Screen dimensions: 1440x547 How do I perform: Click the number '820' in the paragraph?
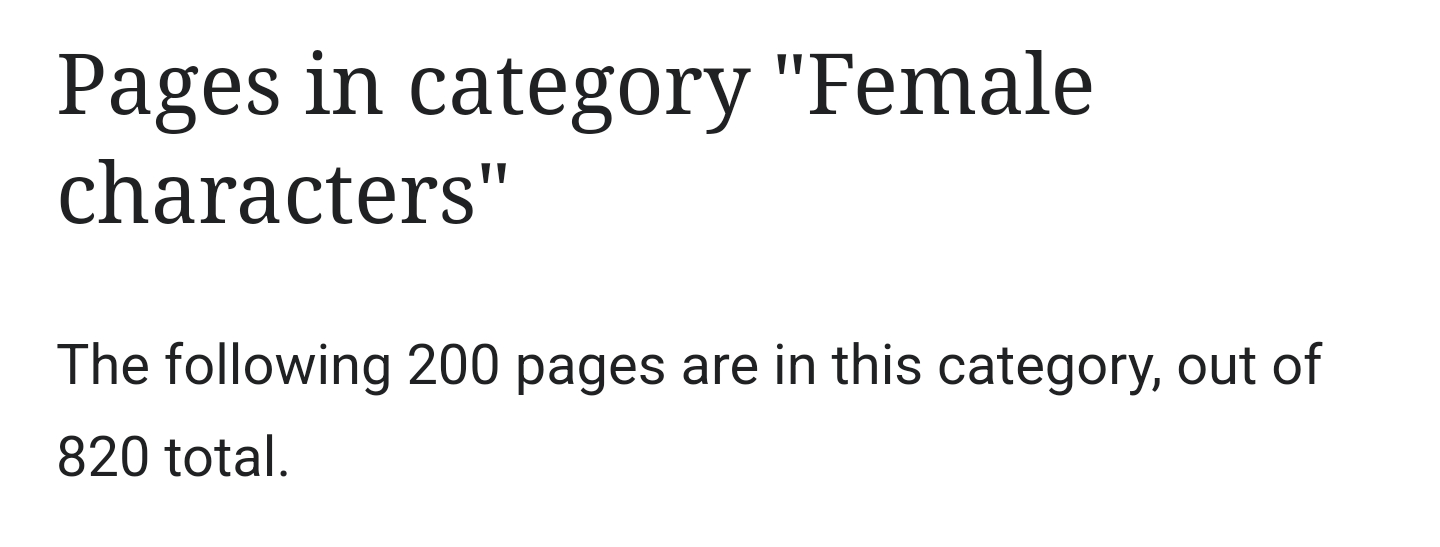tap(103, 459)
